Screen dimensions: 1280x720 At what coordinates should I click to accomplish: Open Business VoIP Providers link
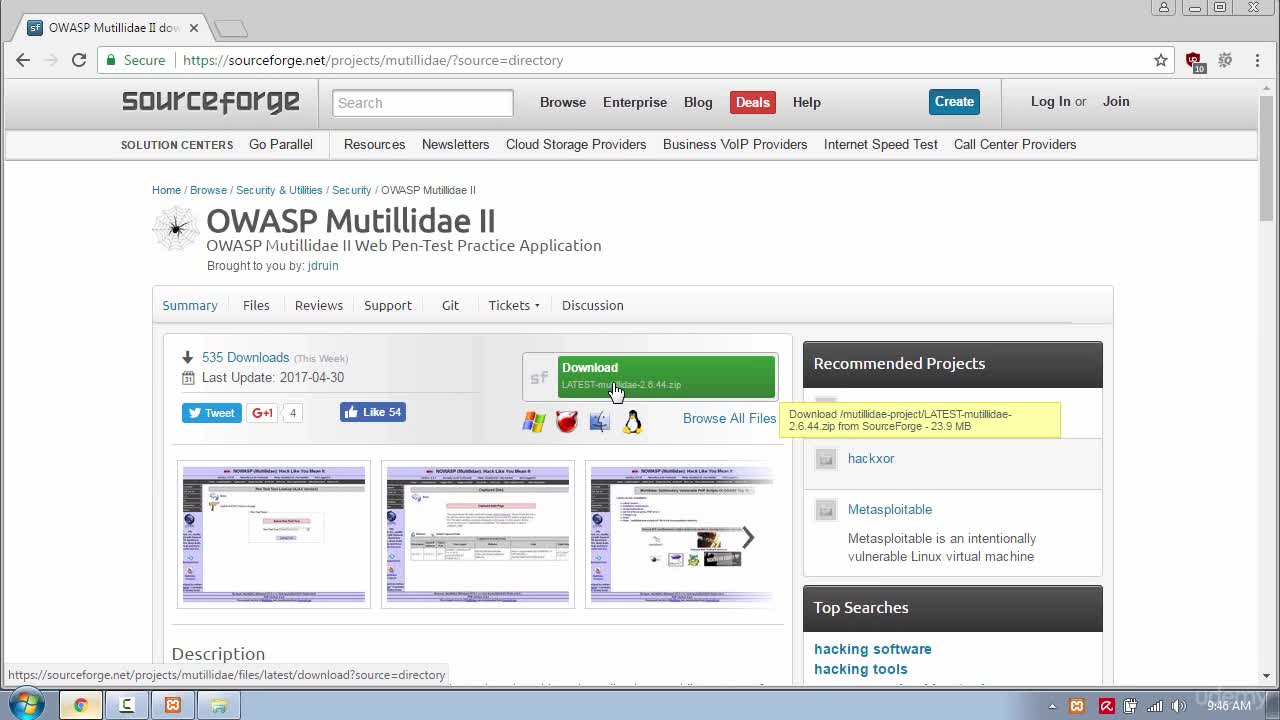click(735, 144)
